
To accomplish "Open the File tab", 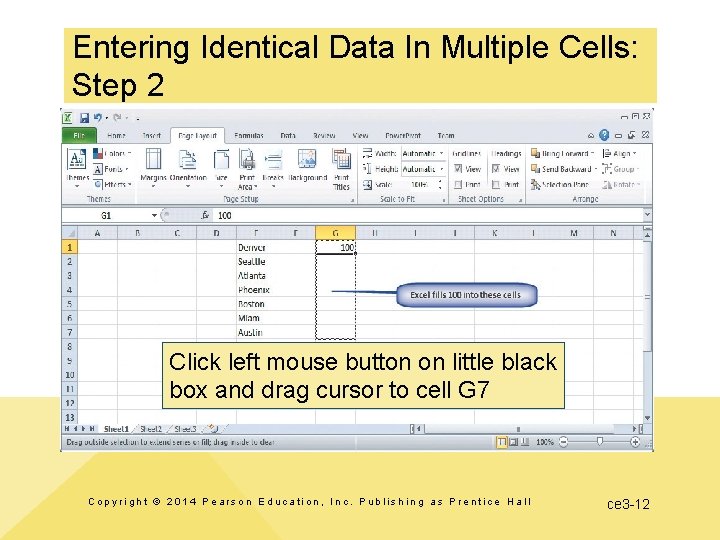I will click(79, 135).
